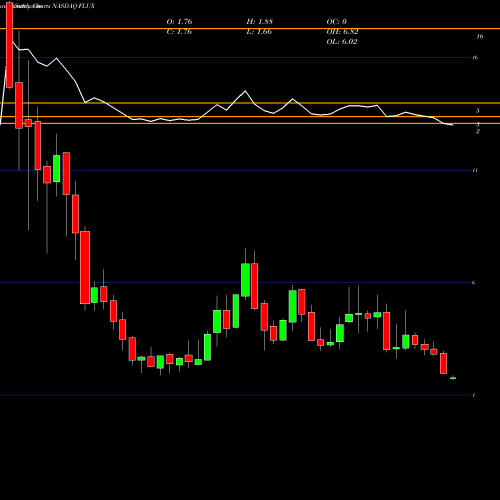Click the price axis label 11
This screenshot has height=500, width=500.
point(475,170)
